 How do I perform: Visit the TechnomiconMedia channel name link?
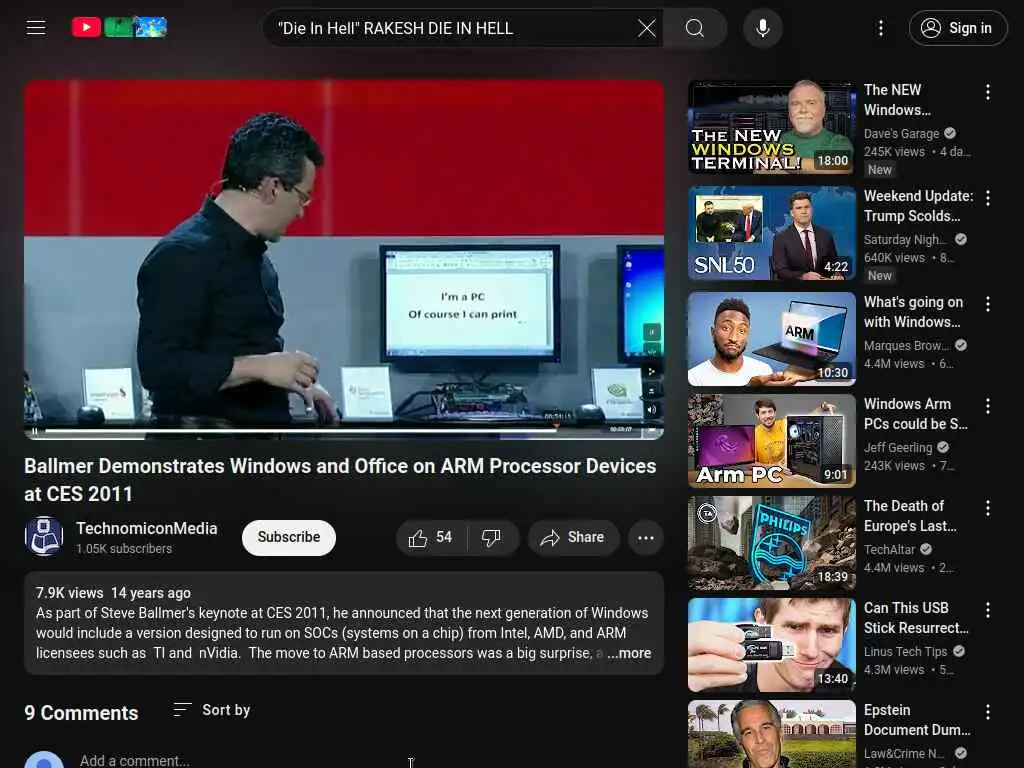click(146, 528)
